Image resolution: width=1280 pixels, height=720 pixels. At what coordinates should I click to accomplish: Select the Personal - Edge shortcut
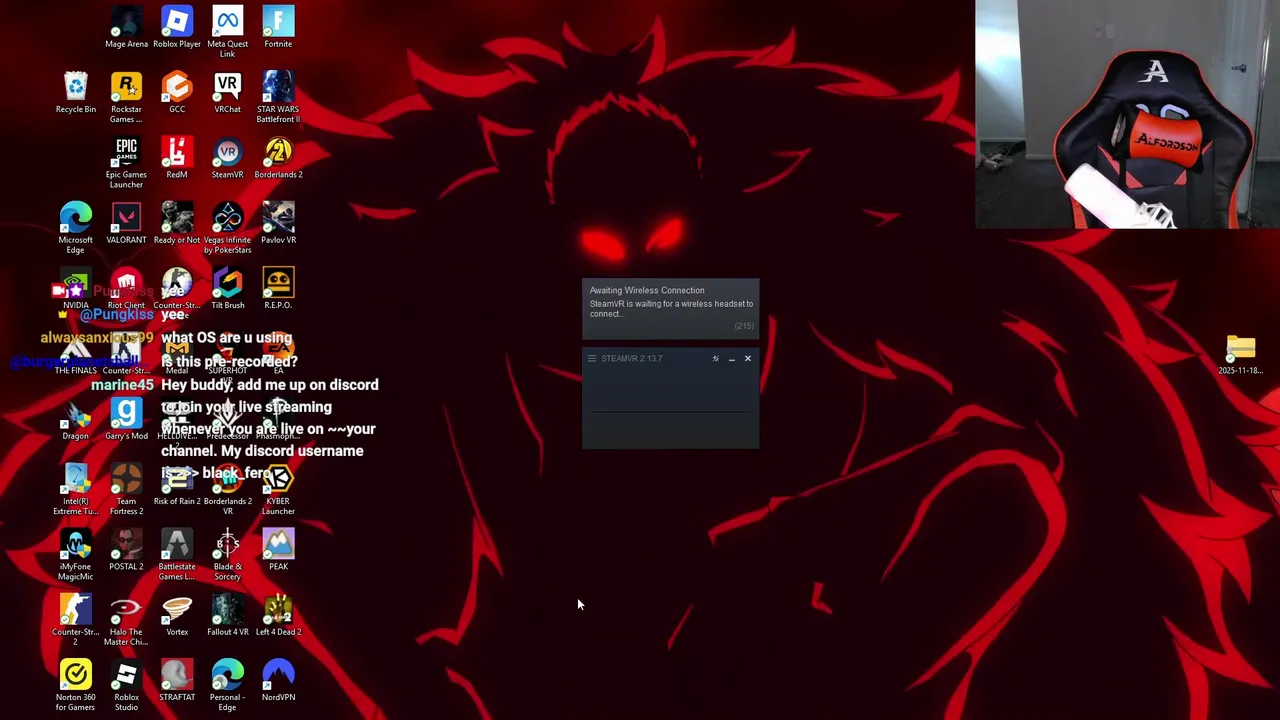pyautogui.click(x=227, y=685)
